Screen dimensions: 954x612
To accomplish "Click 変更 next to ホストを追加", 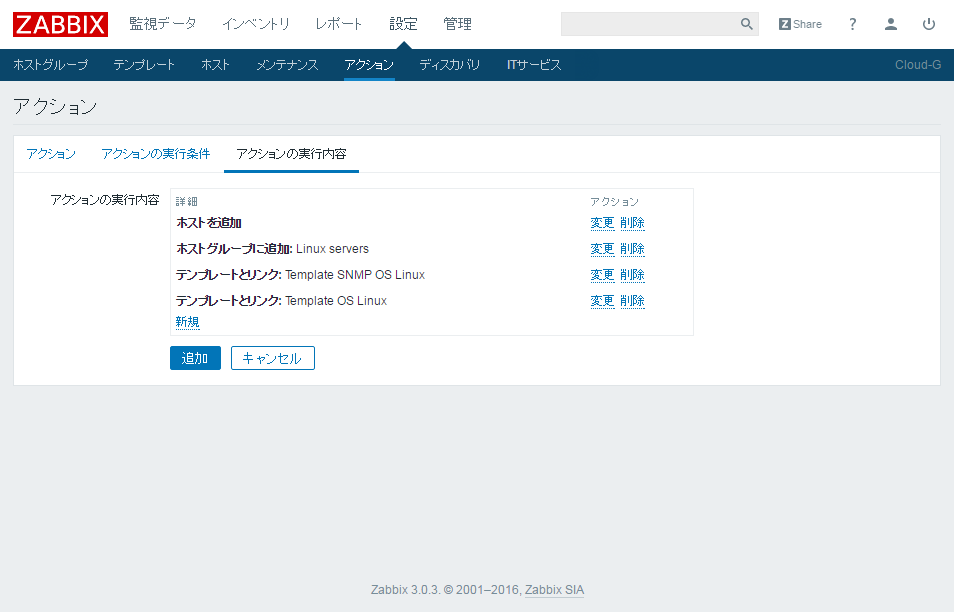I will click(x=602, y=222).
